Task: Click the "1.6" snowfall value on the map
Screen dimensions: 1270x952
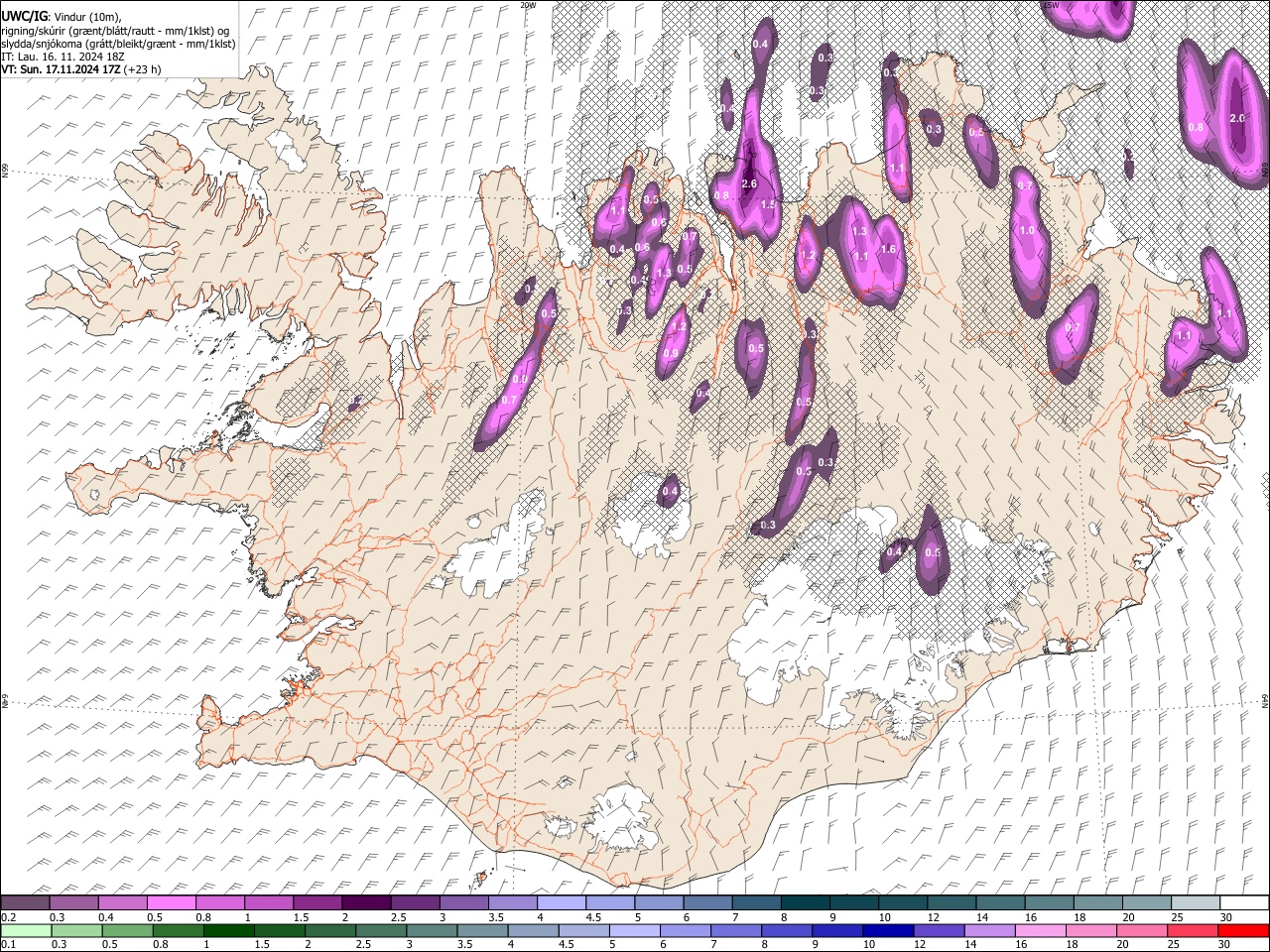Action: (x=888, y=249)
